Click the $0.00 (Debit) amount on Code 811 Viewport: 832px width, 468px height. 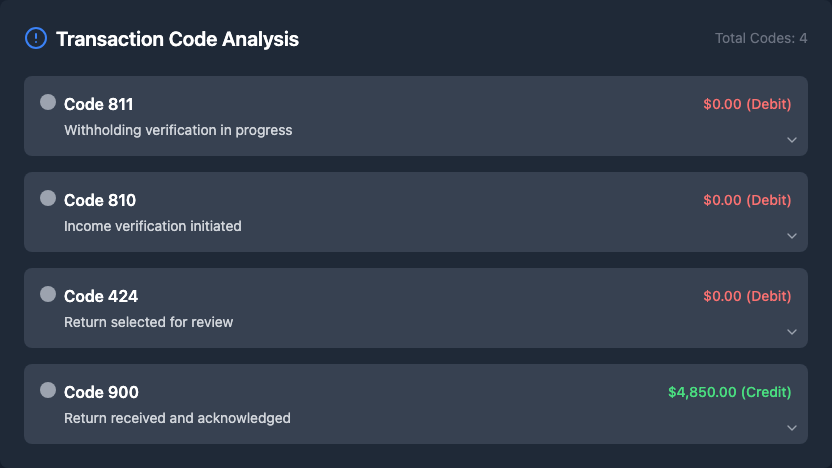[x=747, y=104]
